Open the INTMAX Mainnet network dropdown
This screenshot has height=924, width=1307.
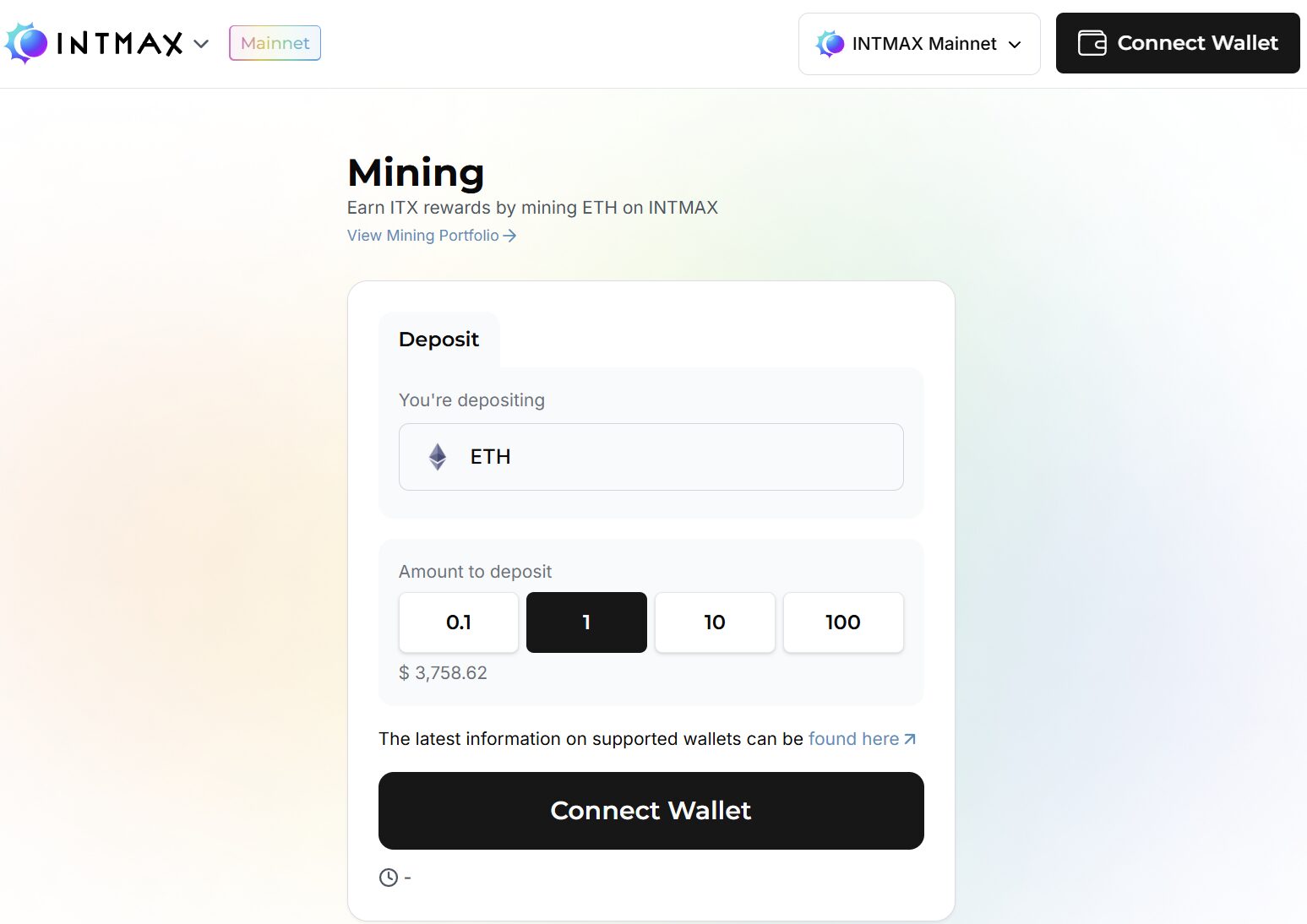click(919, 43)
